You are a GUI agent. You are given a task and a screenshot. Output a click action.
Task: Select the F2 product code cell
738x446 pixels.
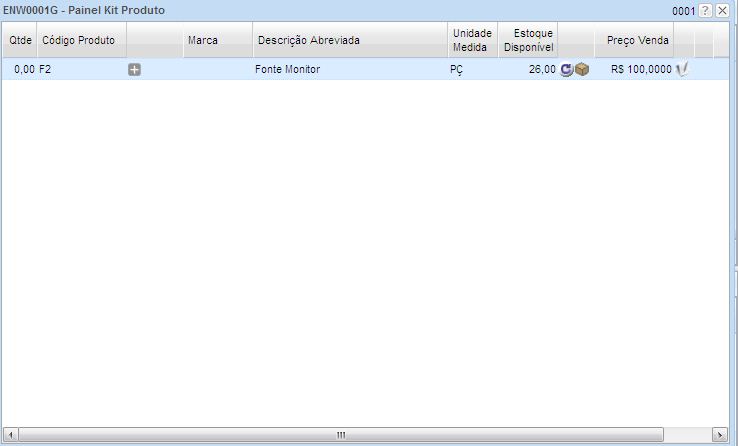click(x=81, y=69)
